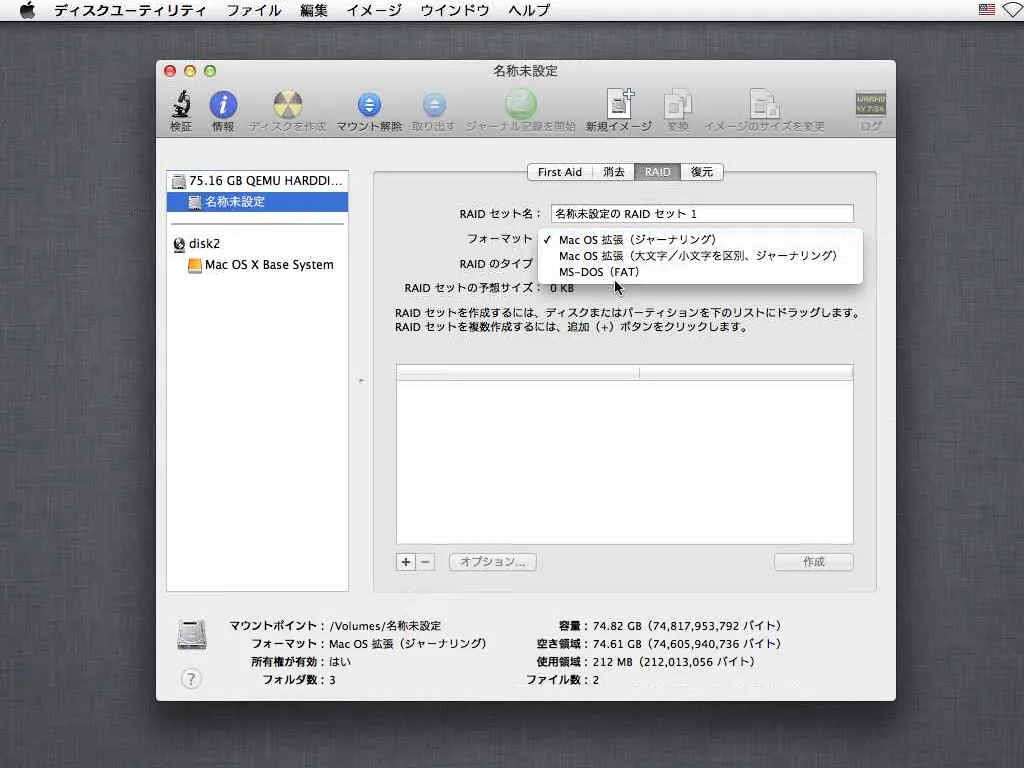
Task: Click the オプション... button
Action: pos(492,562)
